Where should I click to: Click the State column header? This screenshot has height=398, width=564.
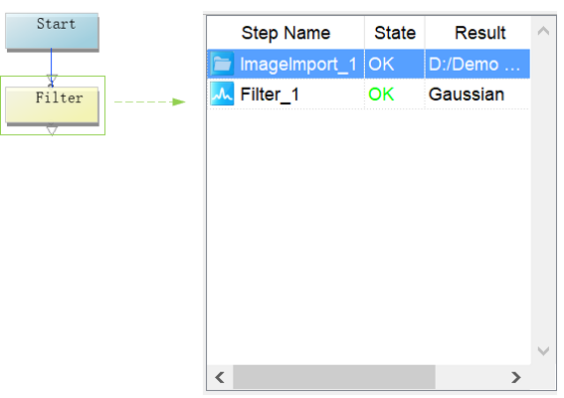click(395, 33)
